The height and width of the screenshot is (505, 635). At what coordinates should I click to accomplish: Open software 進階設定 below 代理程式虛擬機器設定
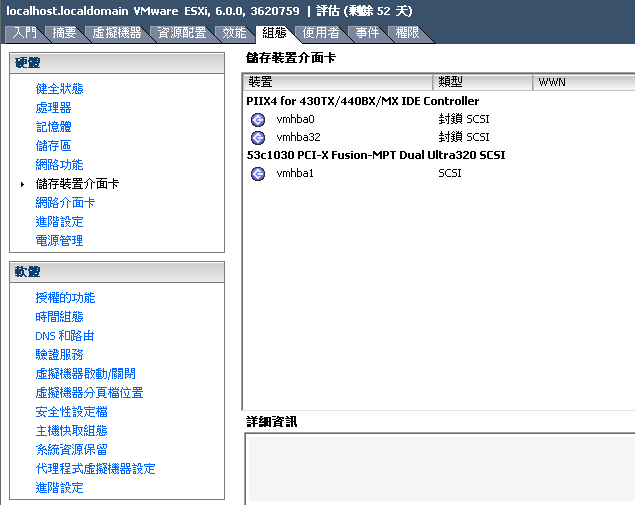pos(60,488)
